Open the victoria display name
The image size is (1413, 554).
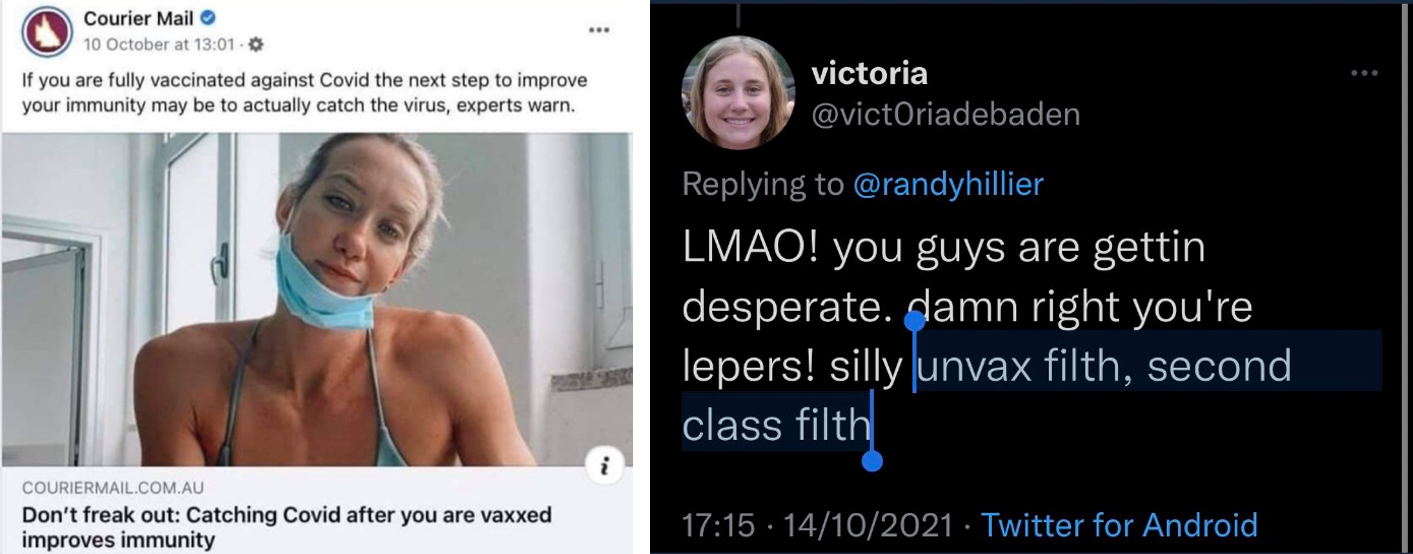tap(869, 73)
